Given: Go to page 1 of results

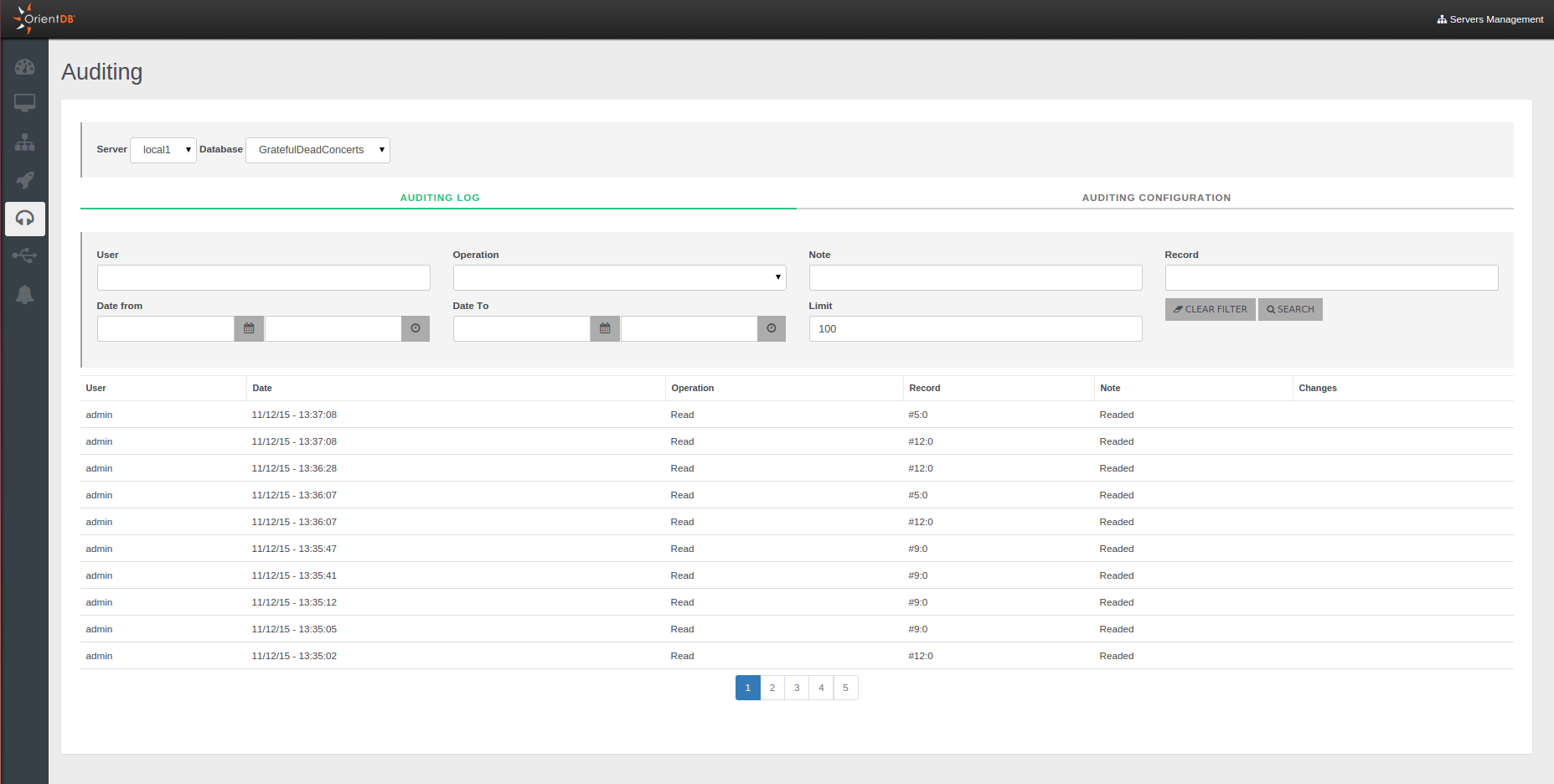Looking at the screenshot, I should 748,688.
